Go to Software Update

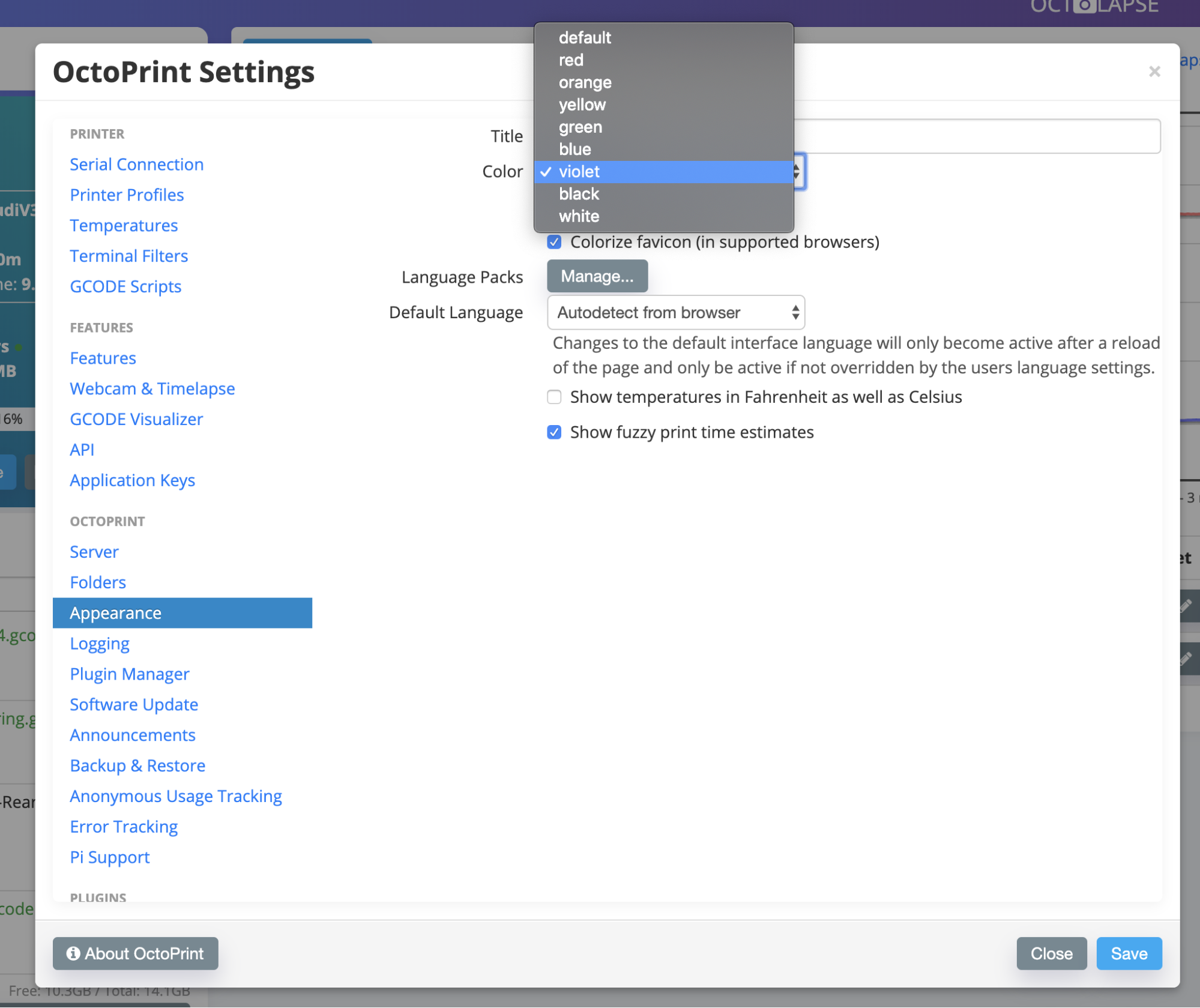133,705
